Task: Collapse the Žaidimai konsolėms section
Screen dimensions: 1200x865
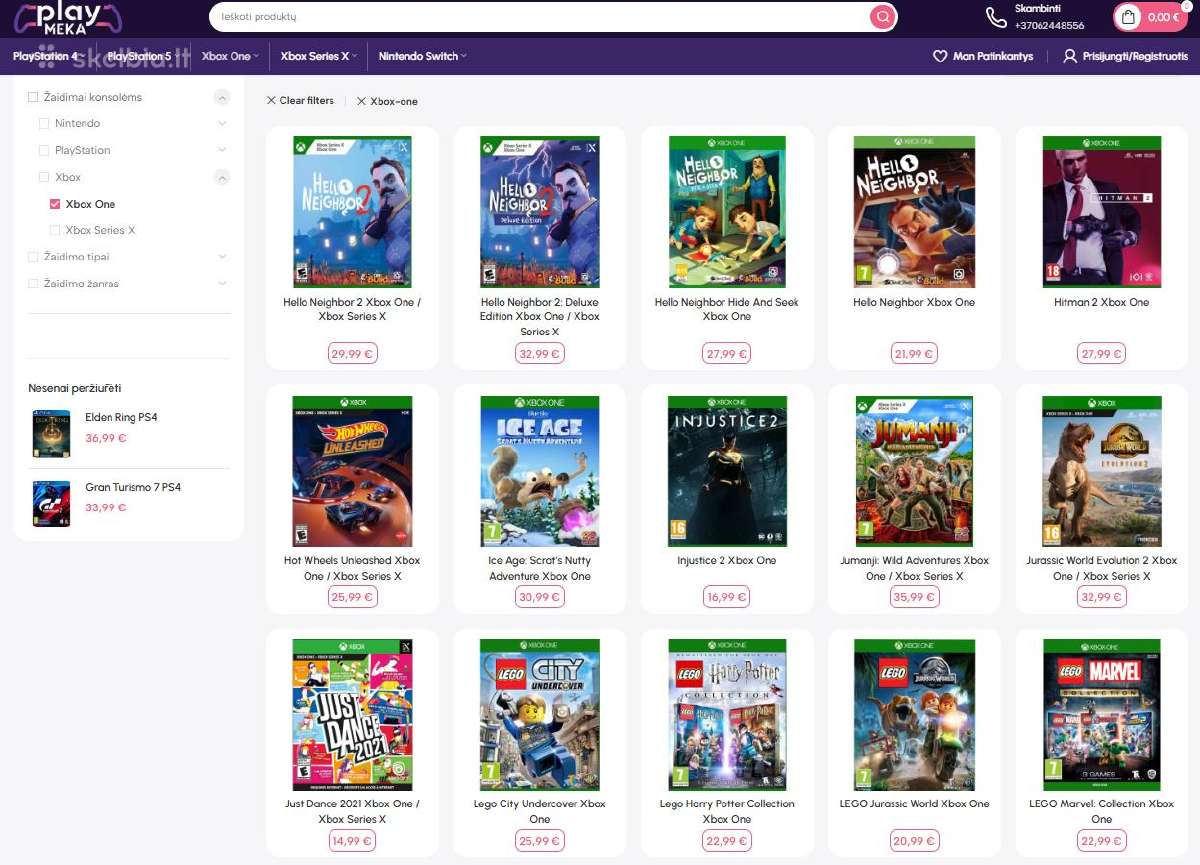Action: point(222,97)
